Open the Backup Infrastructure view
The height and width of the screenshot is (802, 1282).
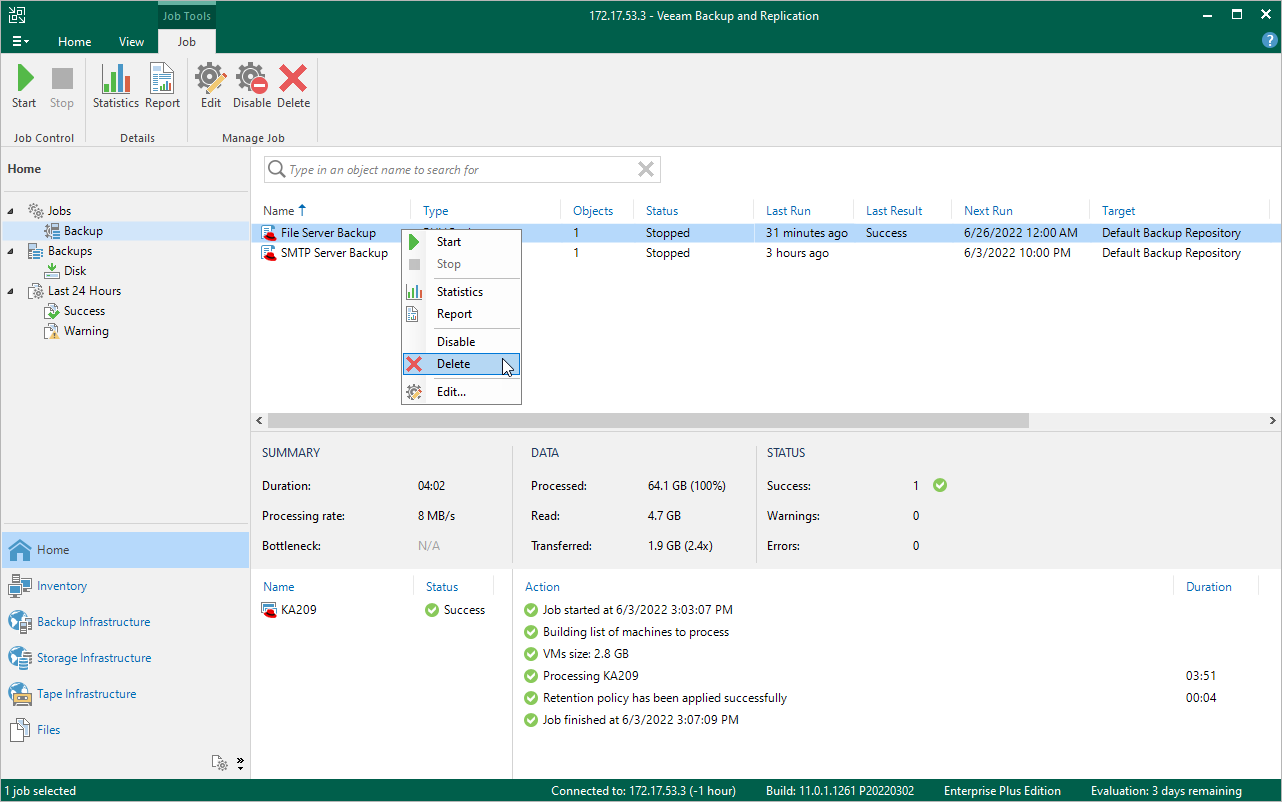point(93,622)
